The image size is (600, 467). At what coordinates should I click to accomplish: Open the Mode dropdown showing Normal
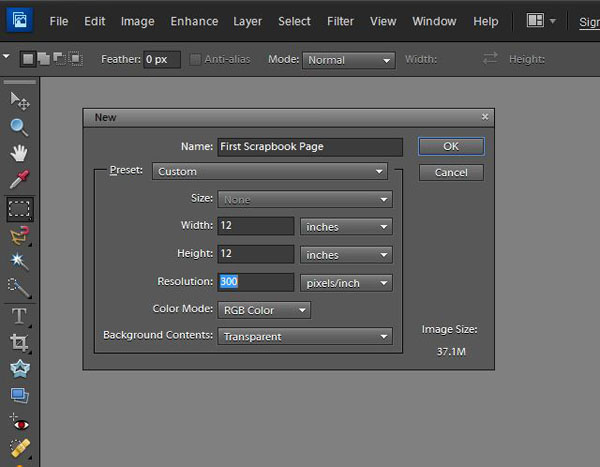[349, 60]
